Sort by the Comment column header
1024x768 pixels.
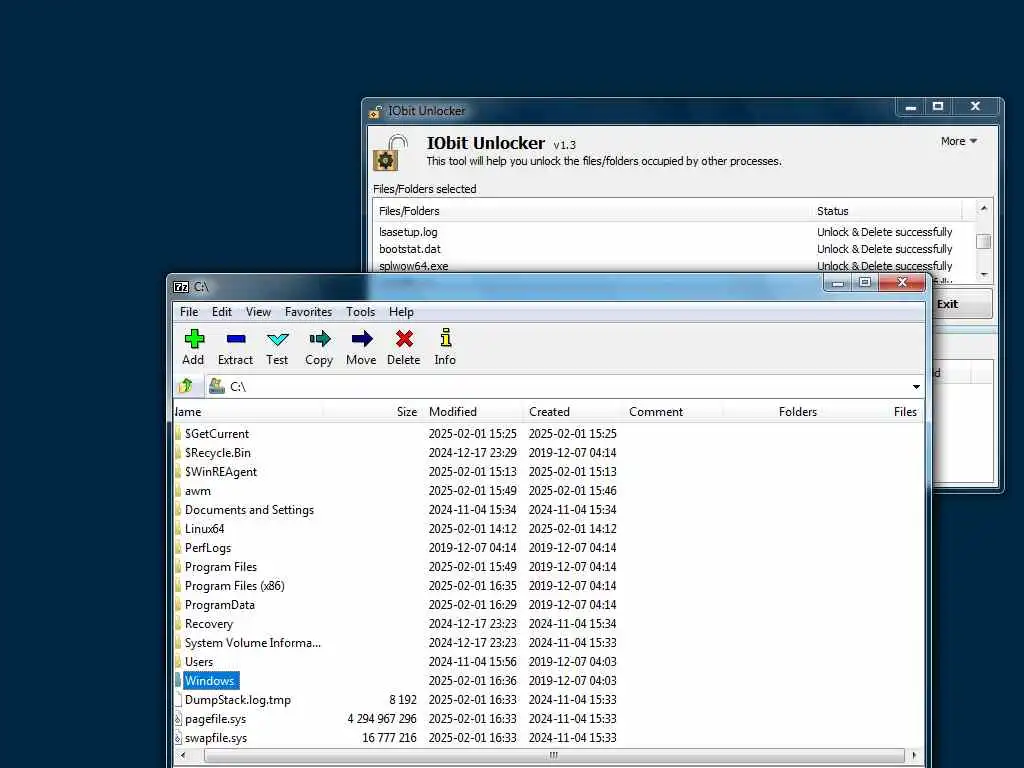pyautogui.click(x=674, y=412)
